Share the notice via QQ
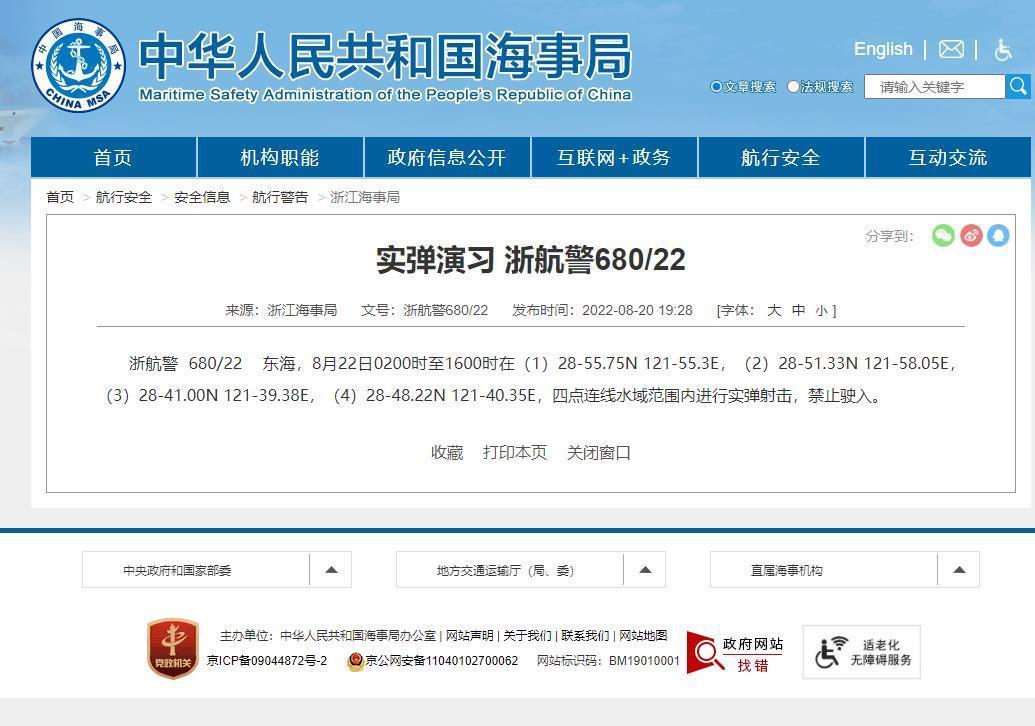The image size is (1035, 726). click(998, 235)
